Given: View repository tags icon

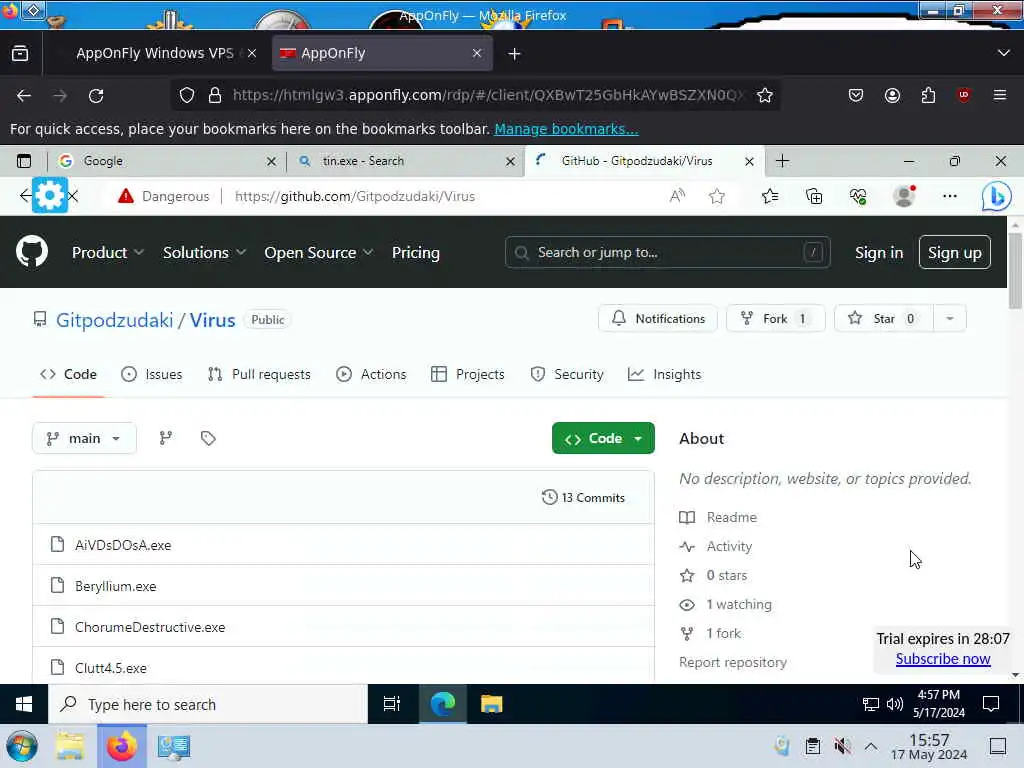Looking at the screenshot, I should click(x=208, y=438).
